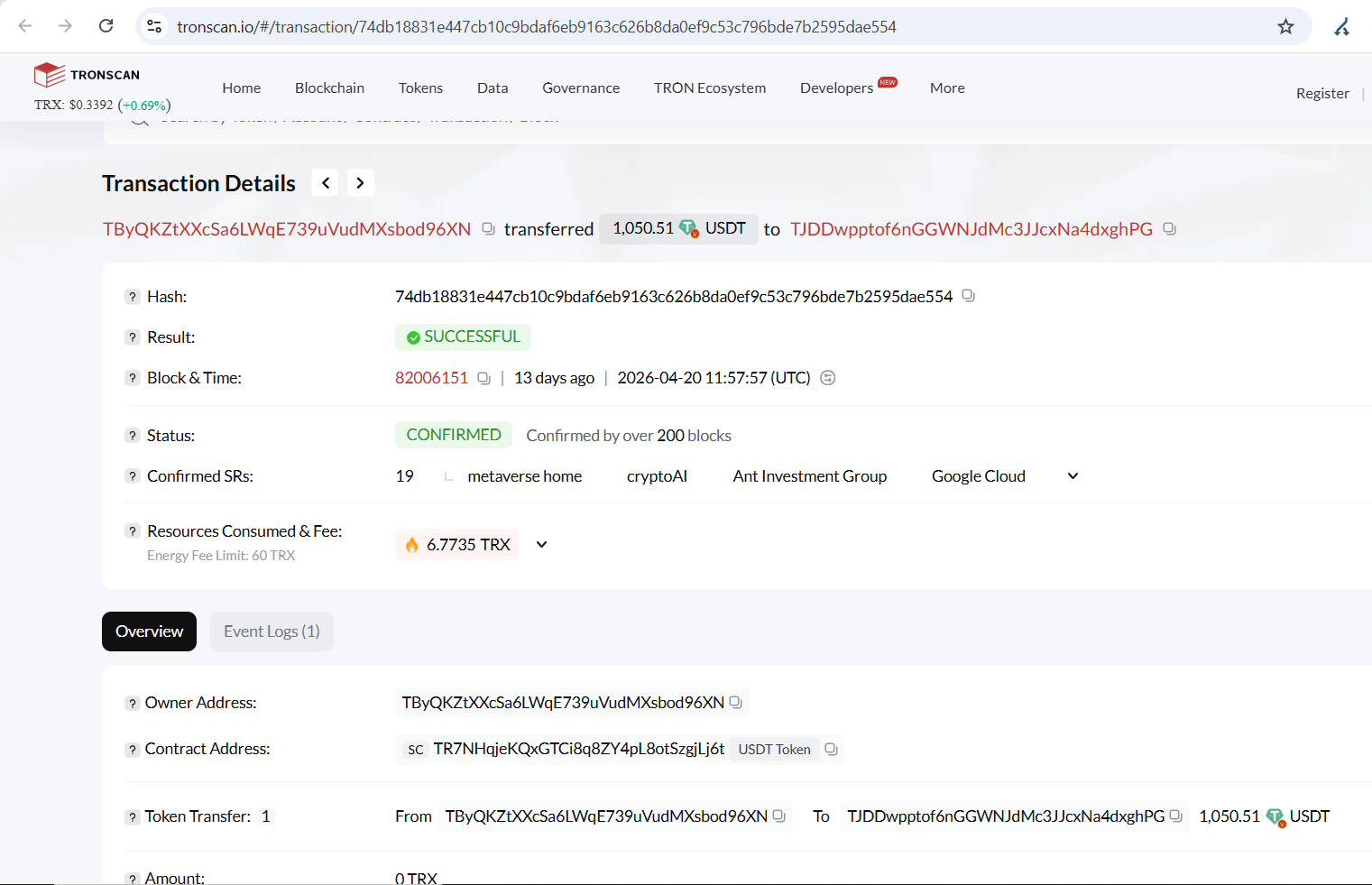
Task: Expand the Confirmed SRs list
Action: 1073,476
